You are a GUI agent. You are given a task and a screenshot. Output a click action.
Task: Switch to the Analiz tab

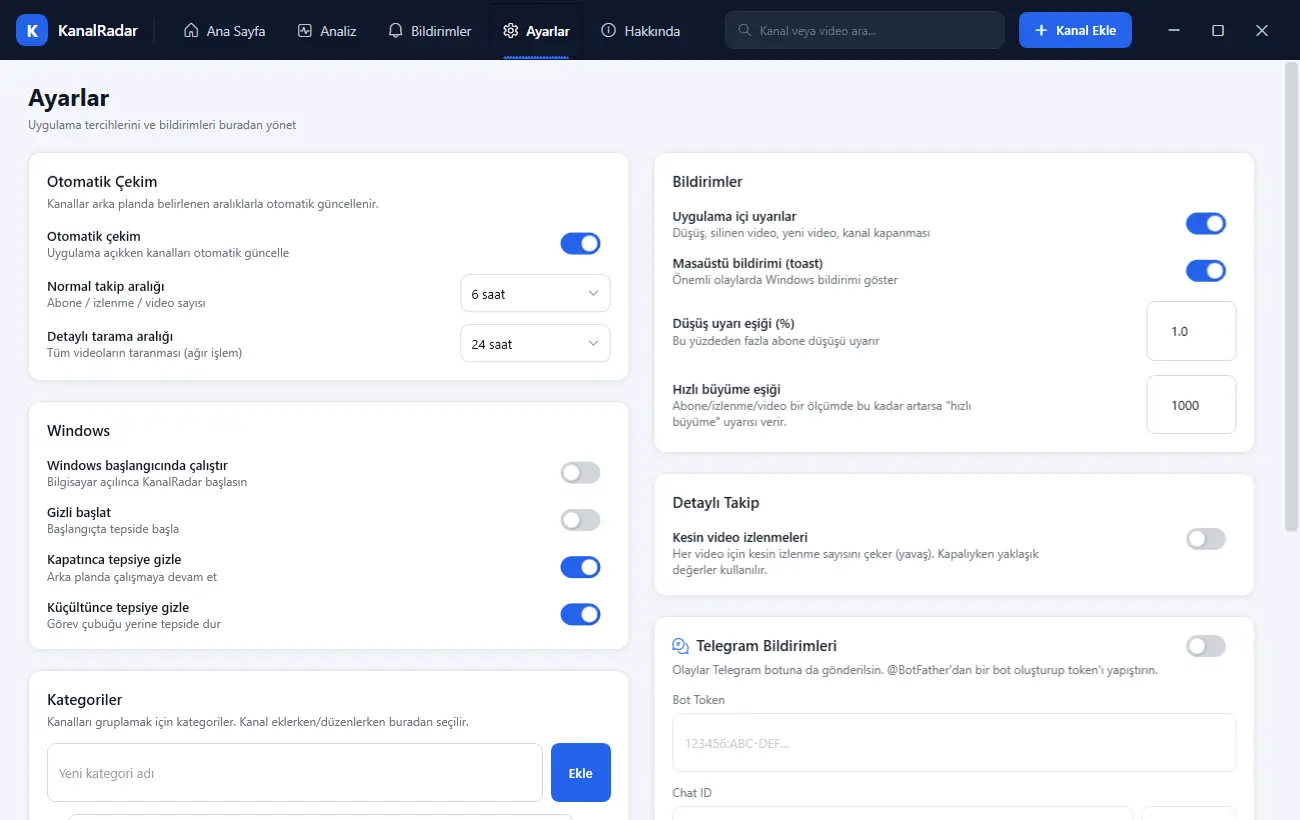click(327, 31)
